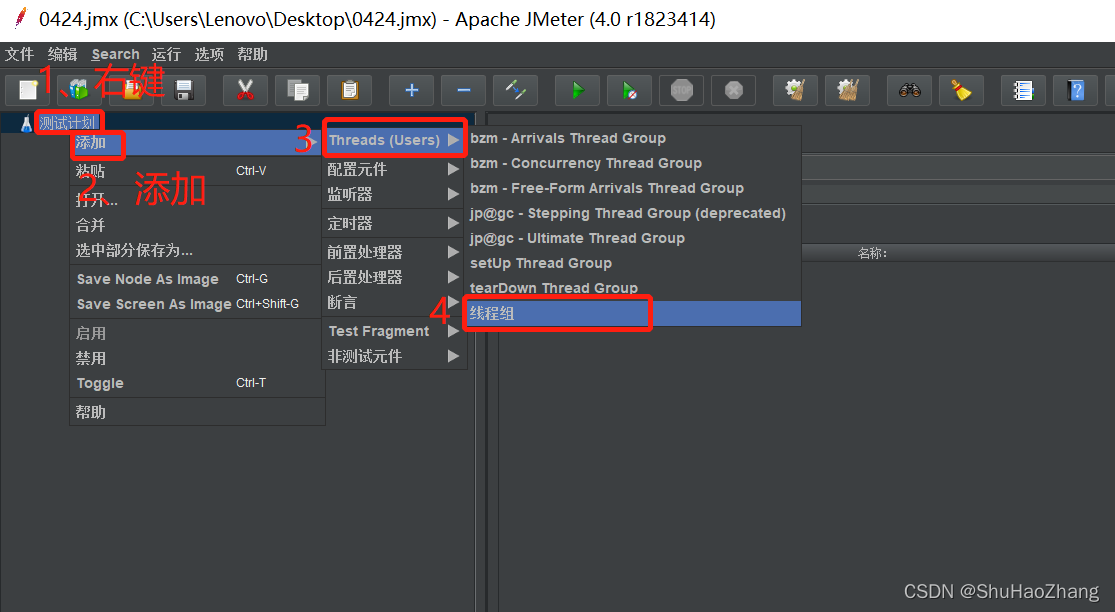Expand the 前置处理器 submenu
Screen dimensions: 1115x612
395,252
